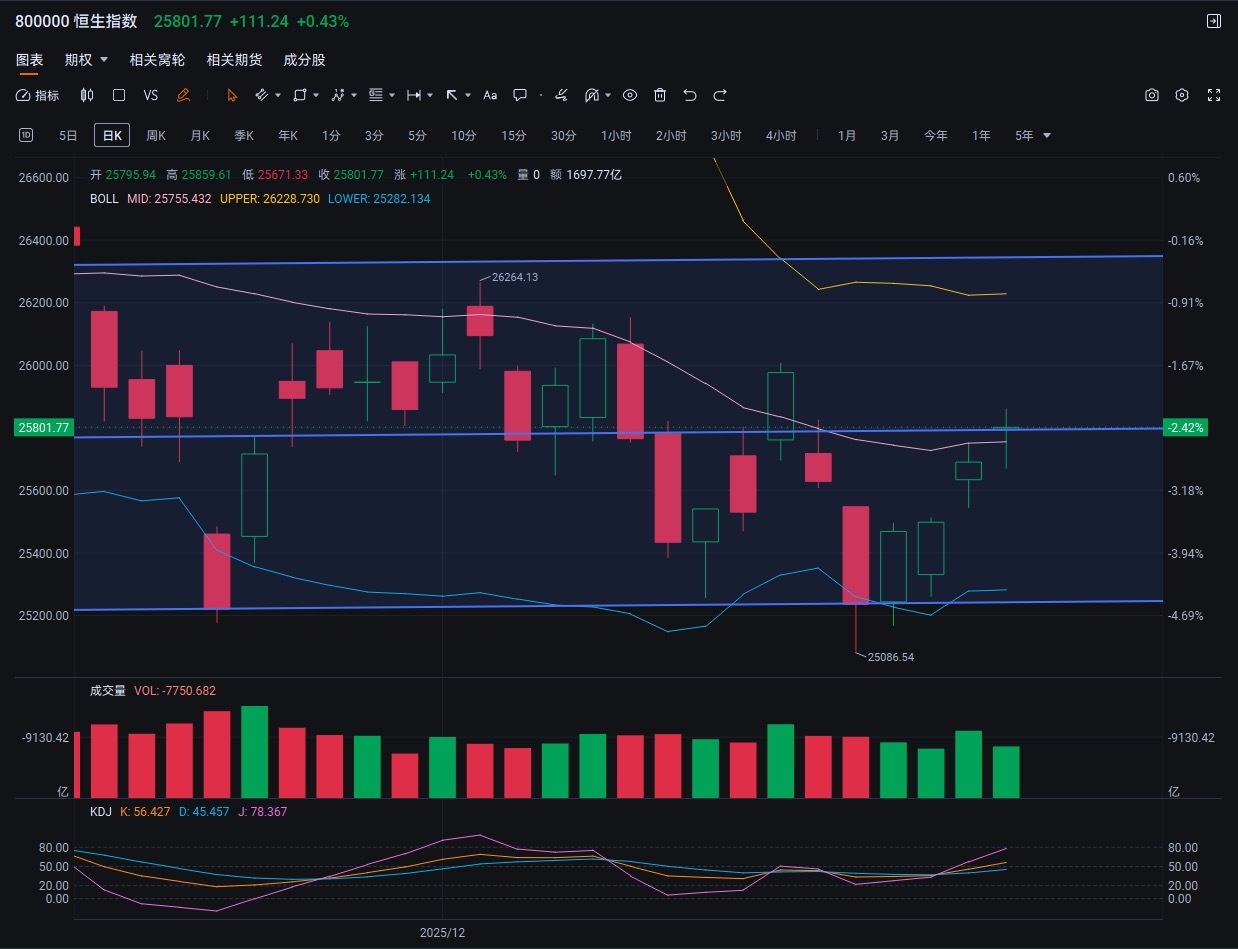
Task: Select the 4小时 timeframe
Action: (781, 135)
